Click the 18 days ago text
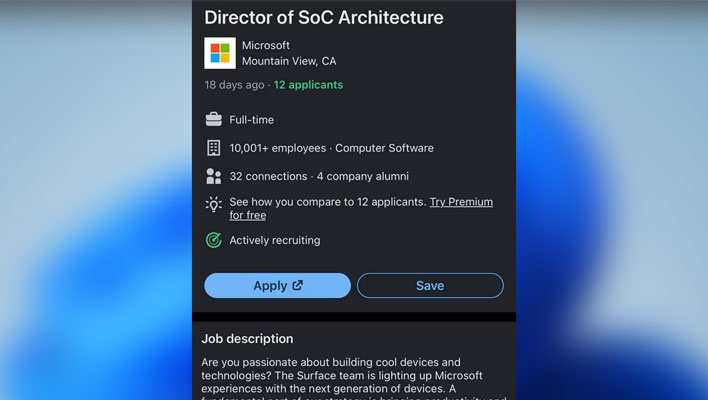 (234, 85)
